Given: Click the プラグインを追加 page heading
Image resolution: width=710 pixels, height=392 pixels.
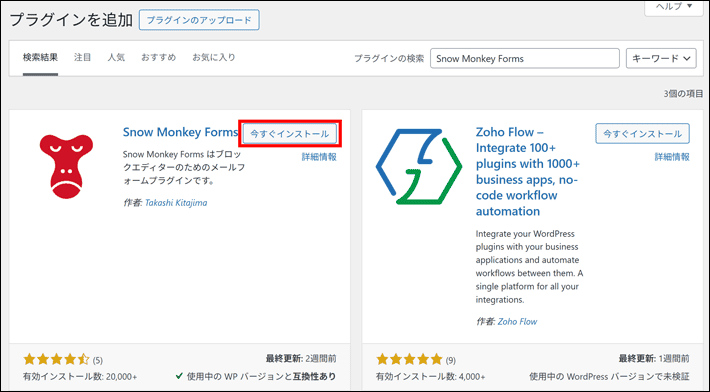Looking at the screenshot, I should tap(71, 20).
